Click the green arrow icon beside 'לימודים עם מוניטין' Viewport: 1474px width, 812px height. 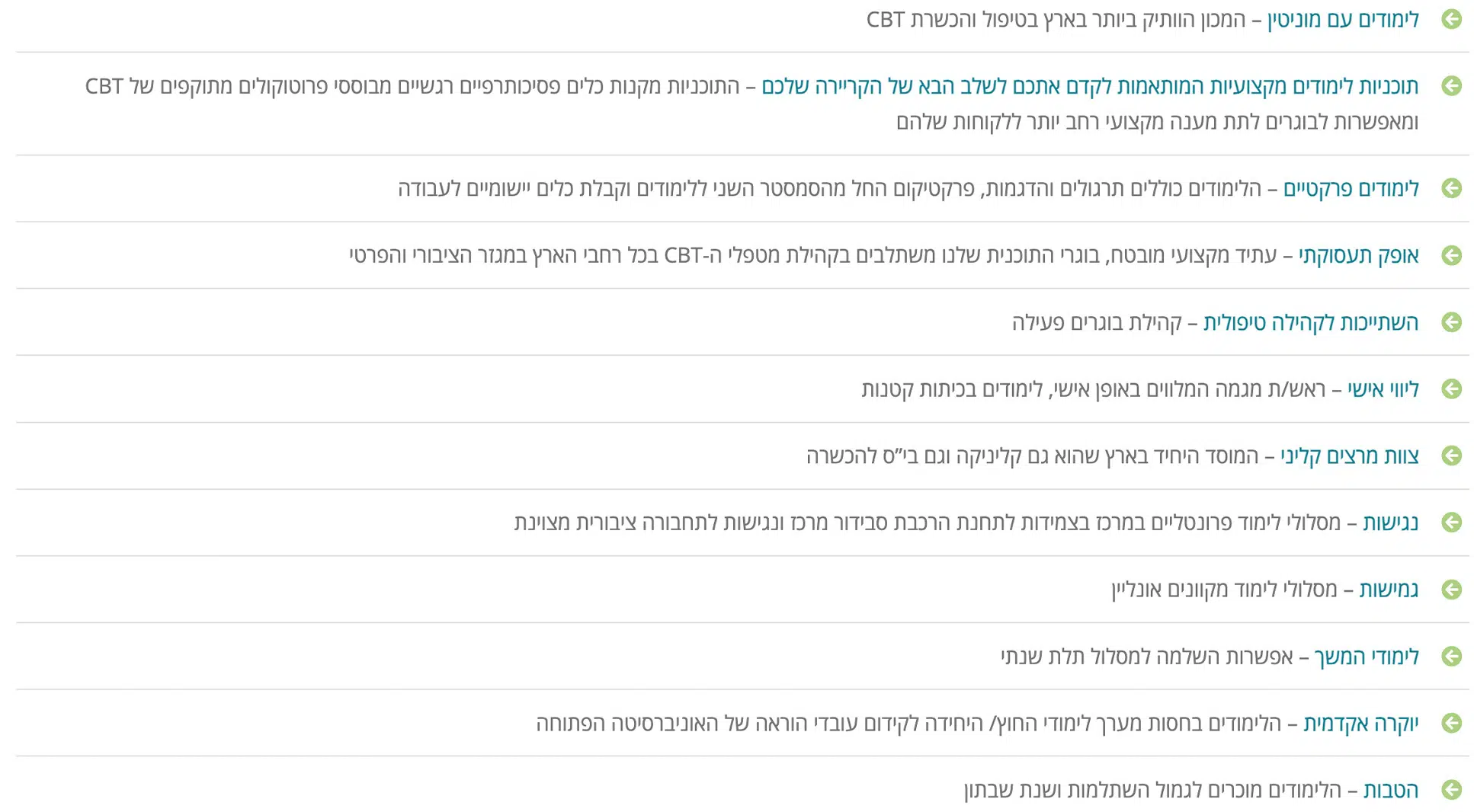(1451, 19)
